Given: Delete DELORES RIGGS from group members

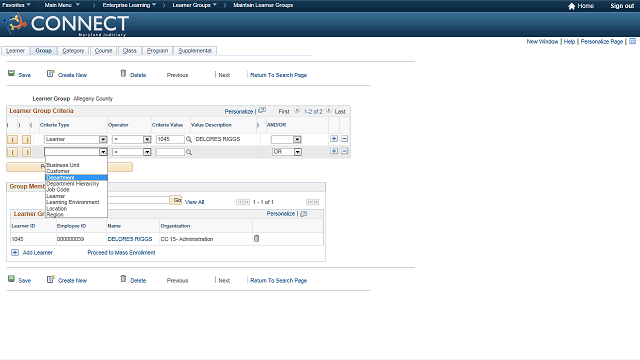Looking at the screenshot, I should coord(256,239).
